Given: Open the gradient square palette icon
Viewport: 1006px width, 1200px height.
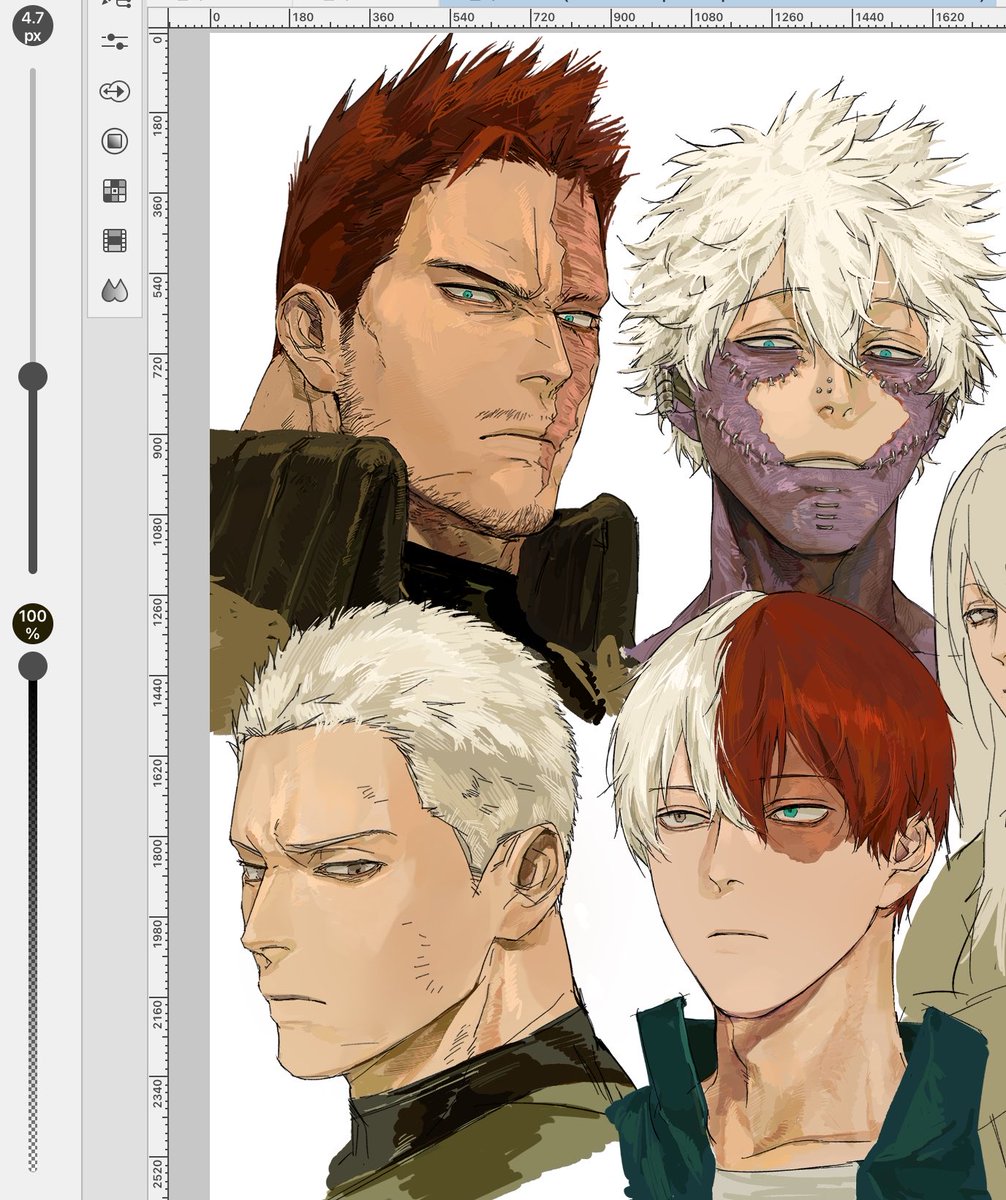Looking at the screenshot, I should pos(115,141).
